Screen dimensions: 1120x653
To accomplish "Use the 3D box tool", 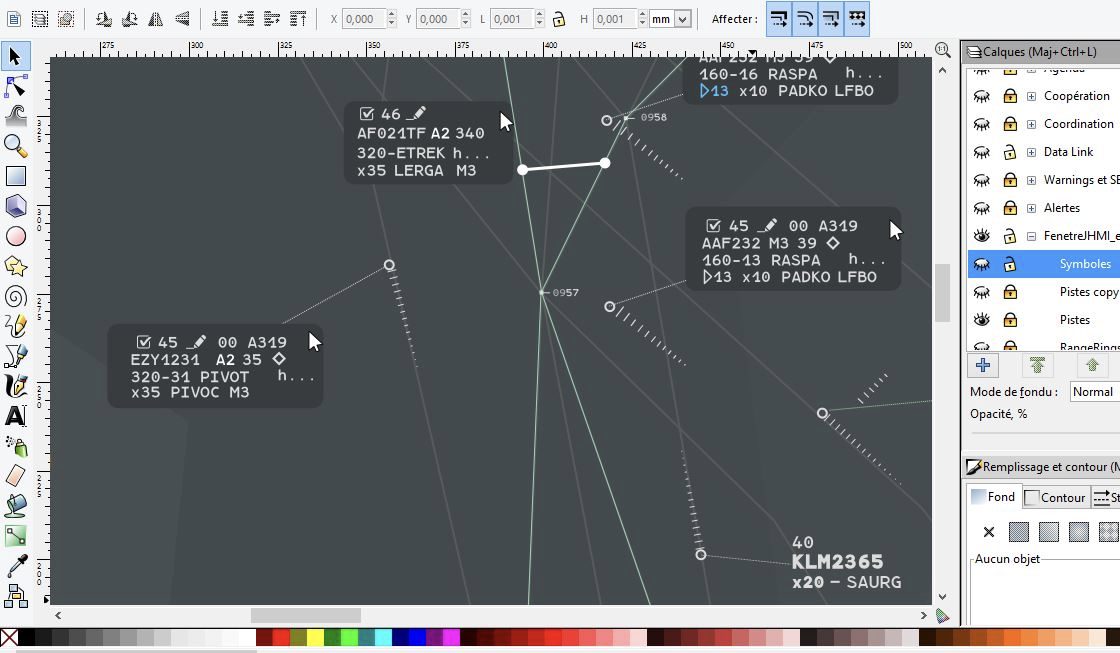I will 15,206.
